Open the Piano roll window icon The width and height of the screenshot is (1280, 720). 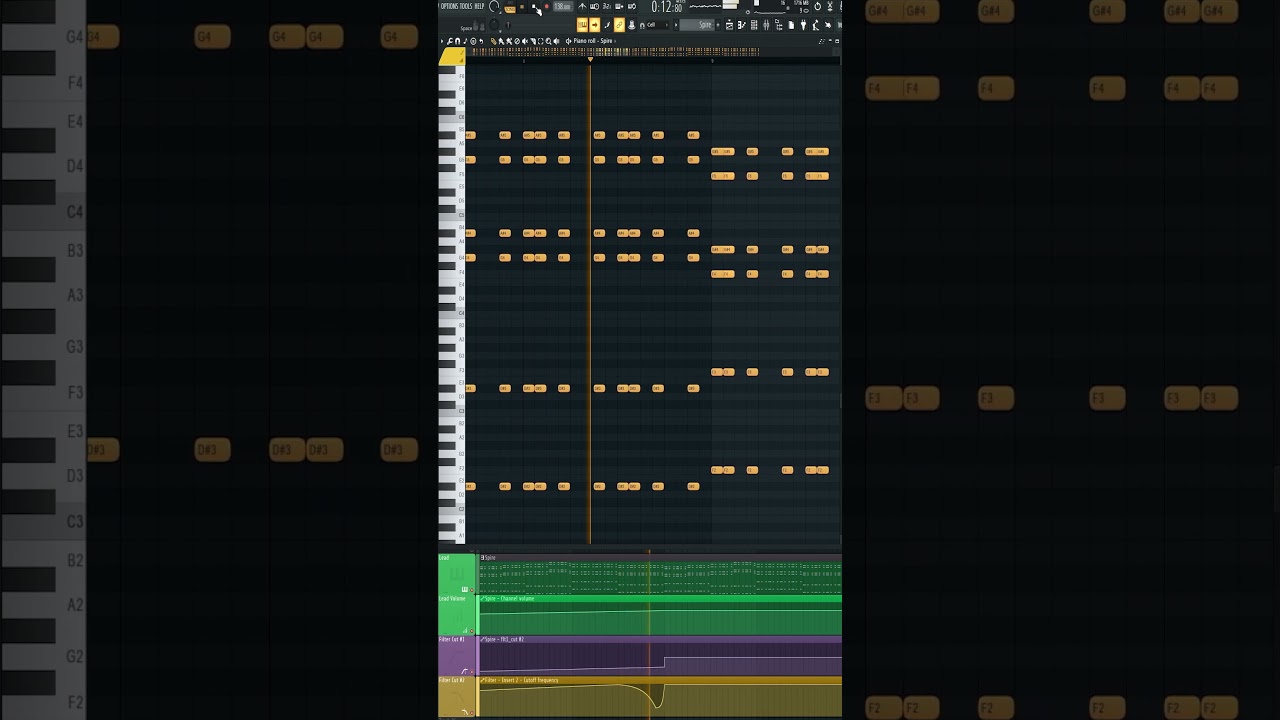741,25
